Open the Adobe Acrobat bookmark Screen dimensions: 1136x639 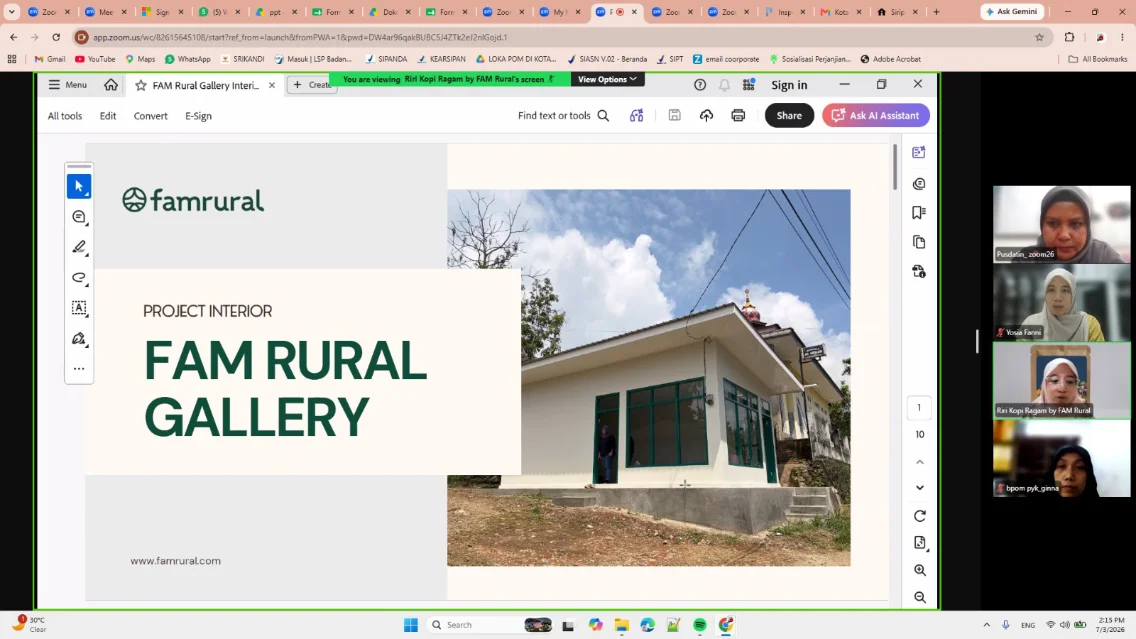coord(890,59)
